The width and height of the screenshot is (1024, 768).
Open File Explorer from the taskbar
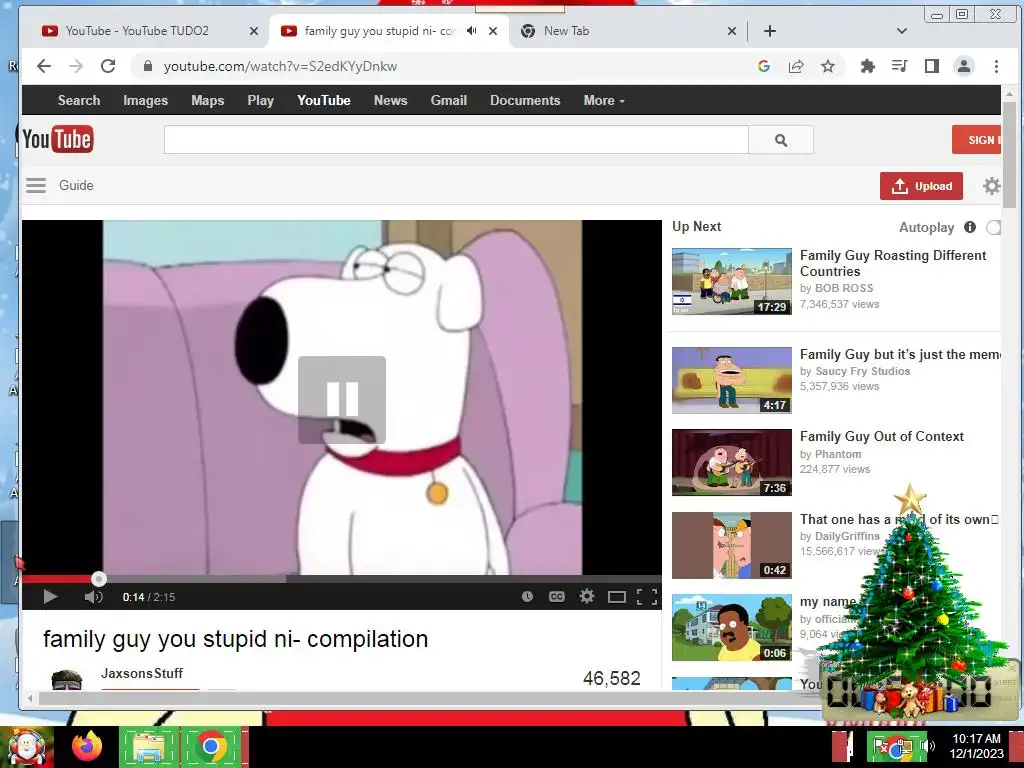[149, 746]
